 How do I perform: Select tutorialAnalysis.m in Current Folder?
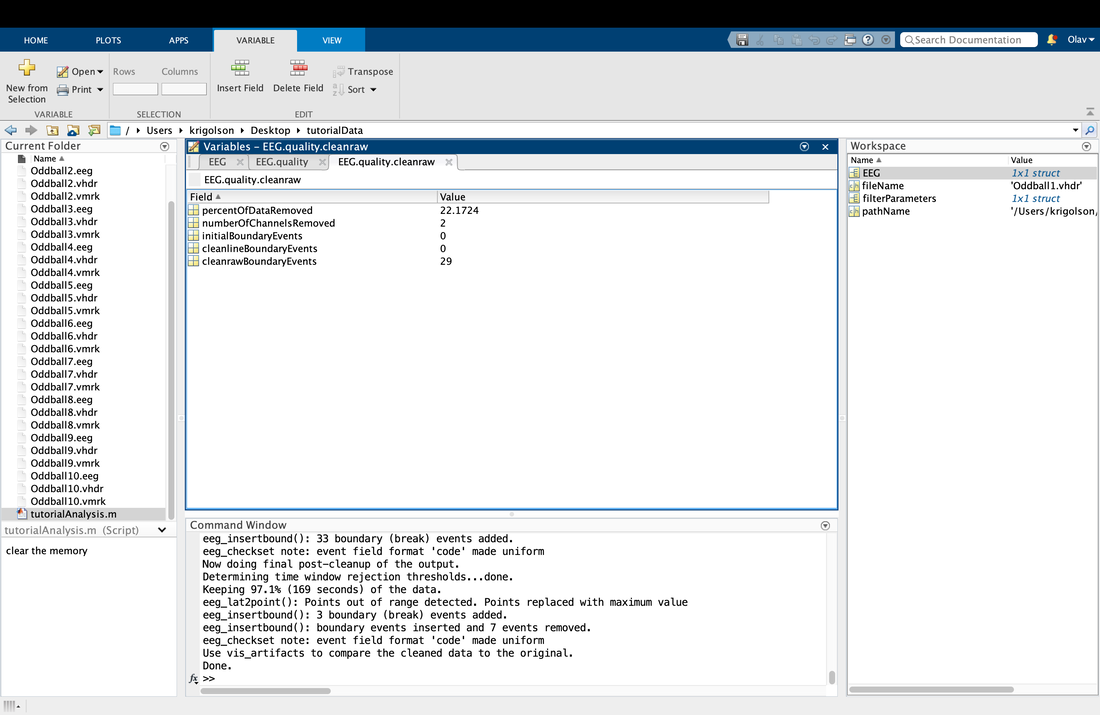tap(74, 514)
